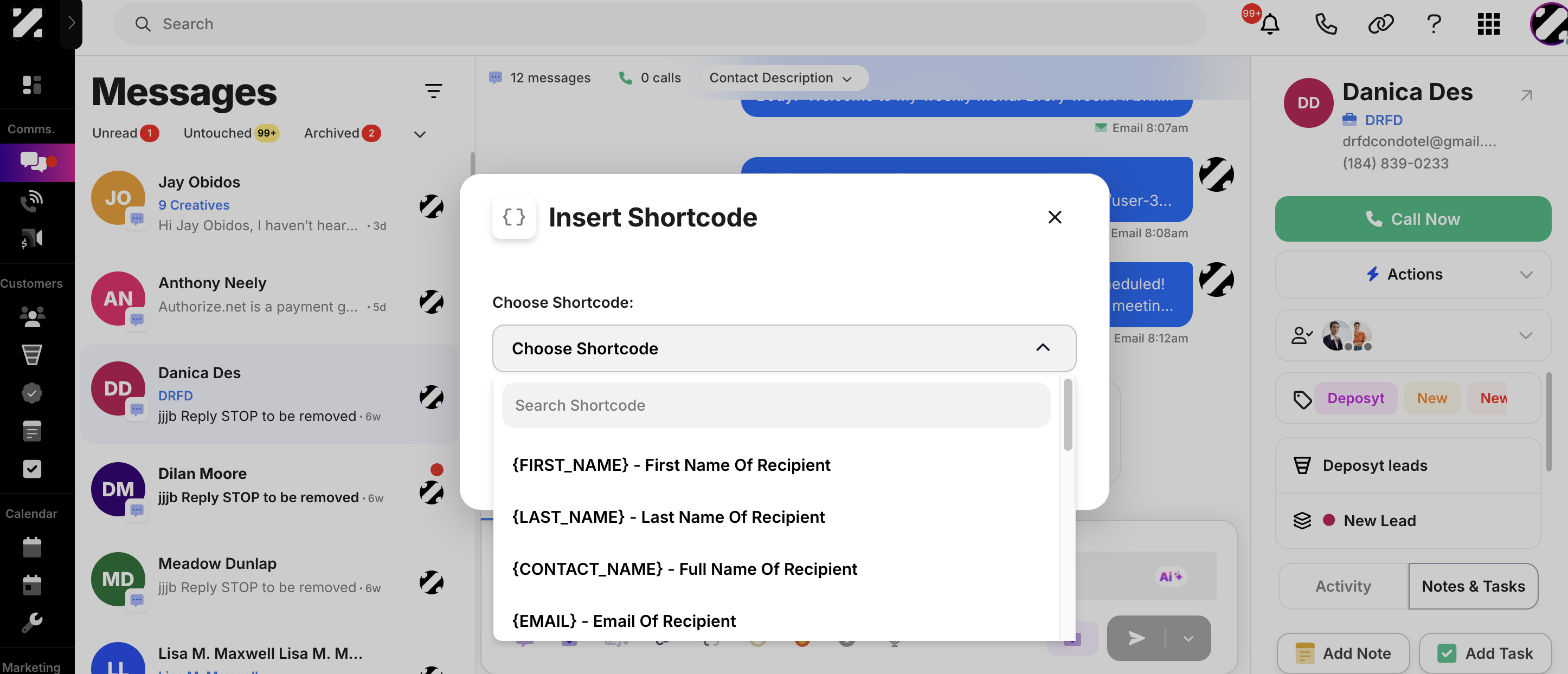Click the user profile avatar in top bar
The width and height of the screenshot is (1568, 674).
coord(1549,24)
